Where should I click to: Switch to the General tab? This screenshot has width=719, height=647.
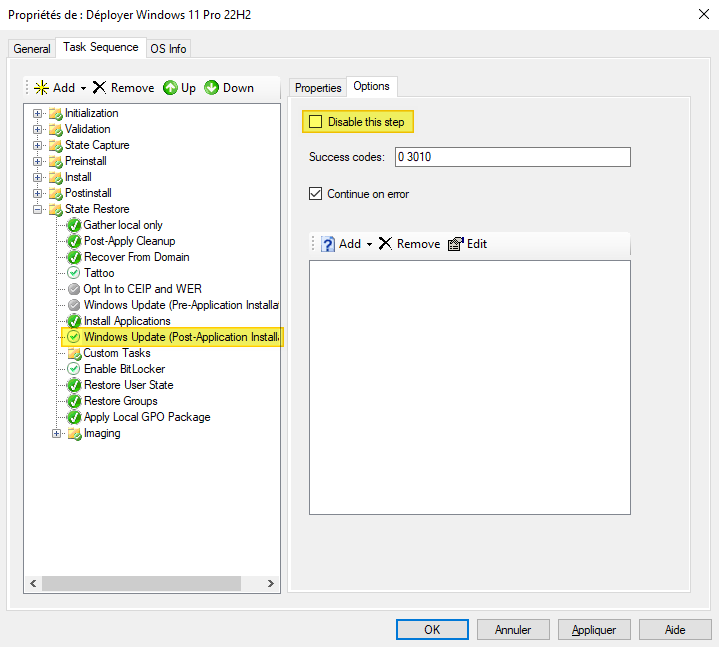pos(32,49)
